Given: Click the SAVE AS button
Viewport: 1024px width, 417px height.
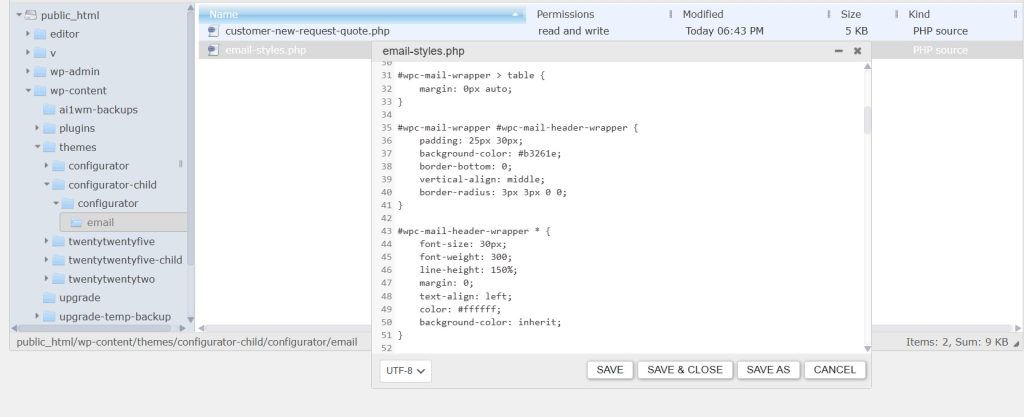Looking at the screenshot, I should (768, 370).
